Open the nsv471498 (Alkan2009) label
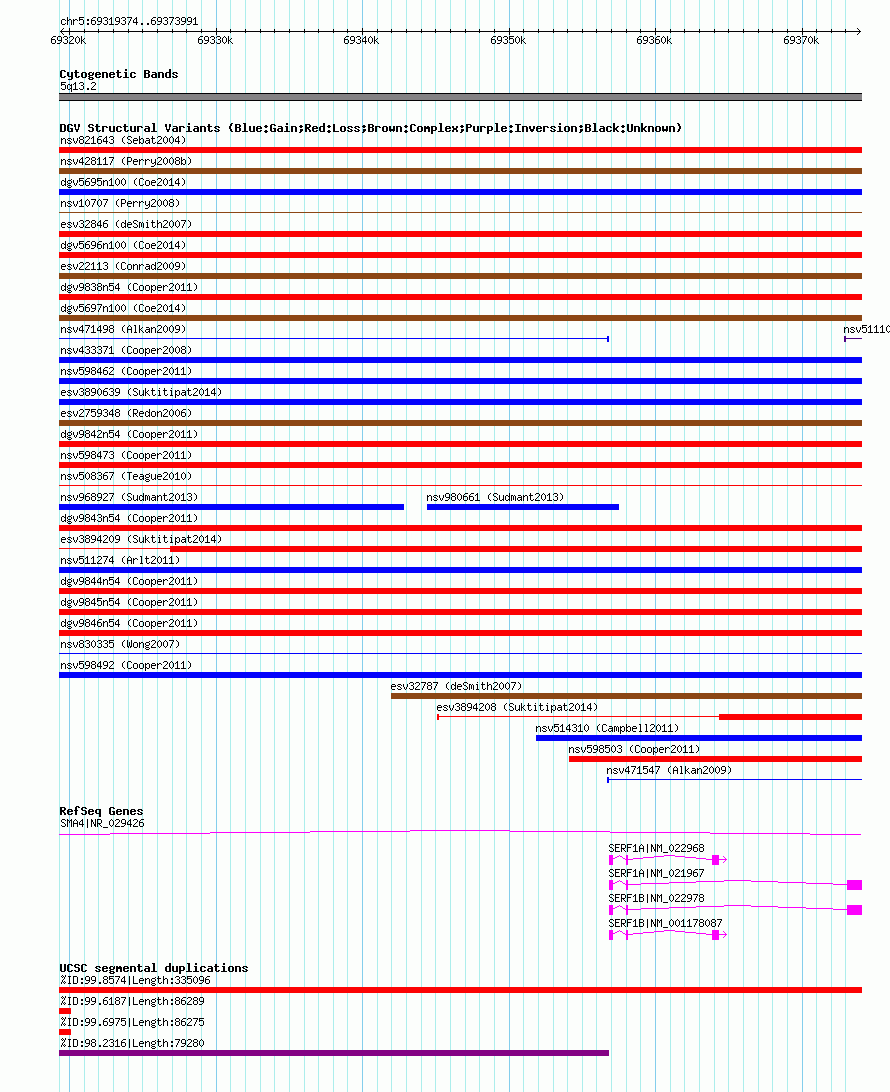The image size is (890, 1092). (123, 329)
